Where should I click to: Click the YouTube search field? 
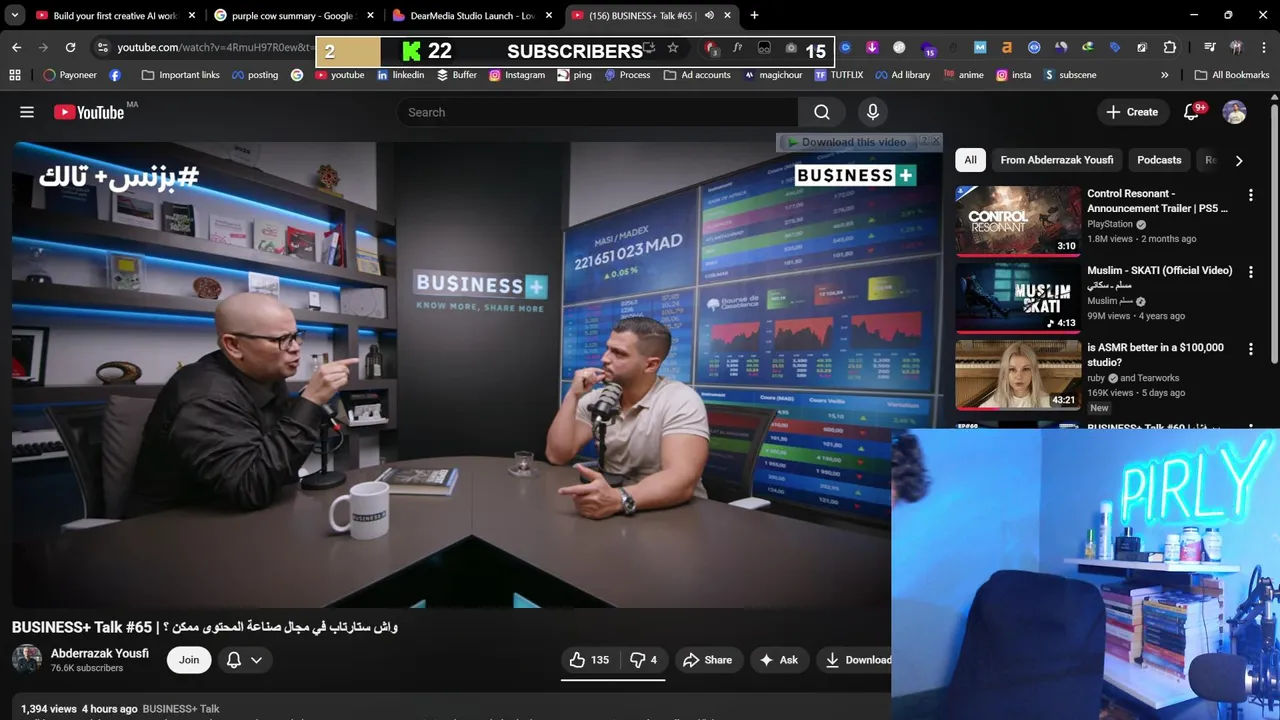(597, 112)
